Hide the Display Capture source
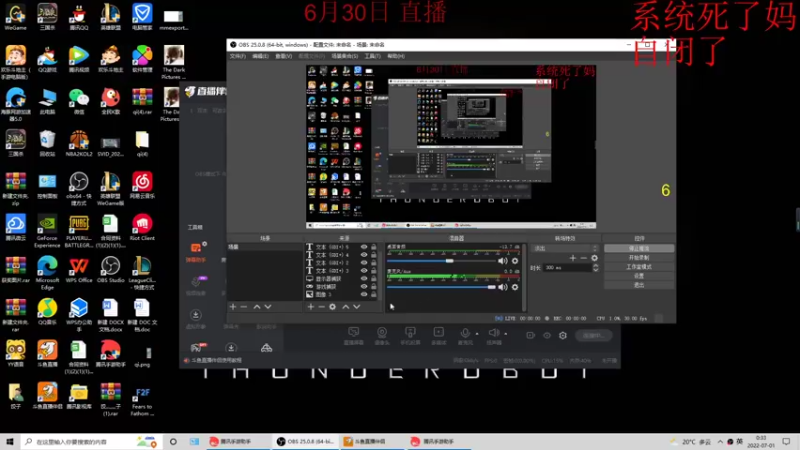 click(x=364, y=279)
